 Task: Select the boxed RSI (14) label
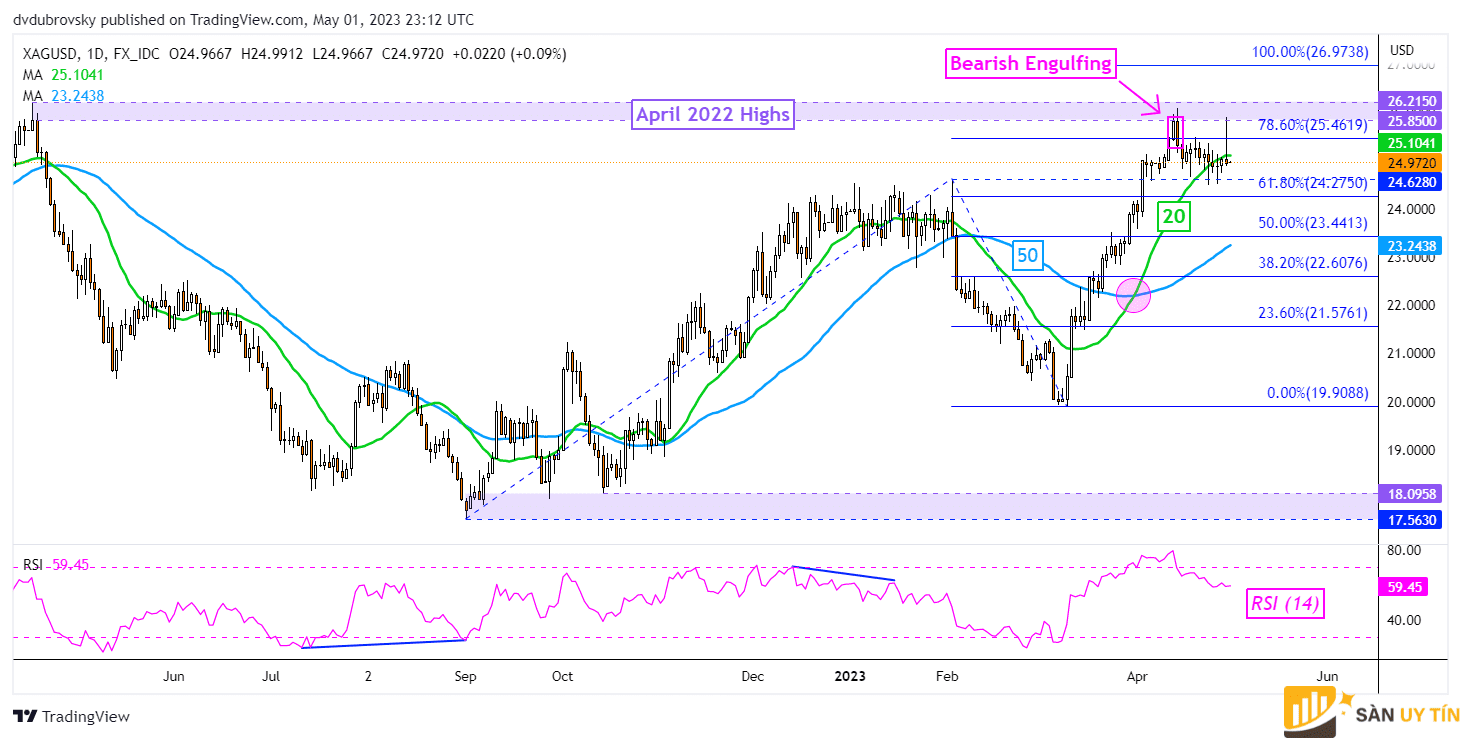tap(1285, 603)
